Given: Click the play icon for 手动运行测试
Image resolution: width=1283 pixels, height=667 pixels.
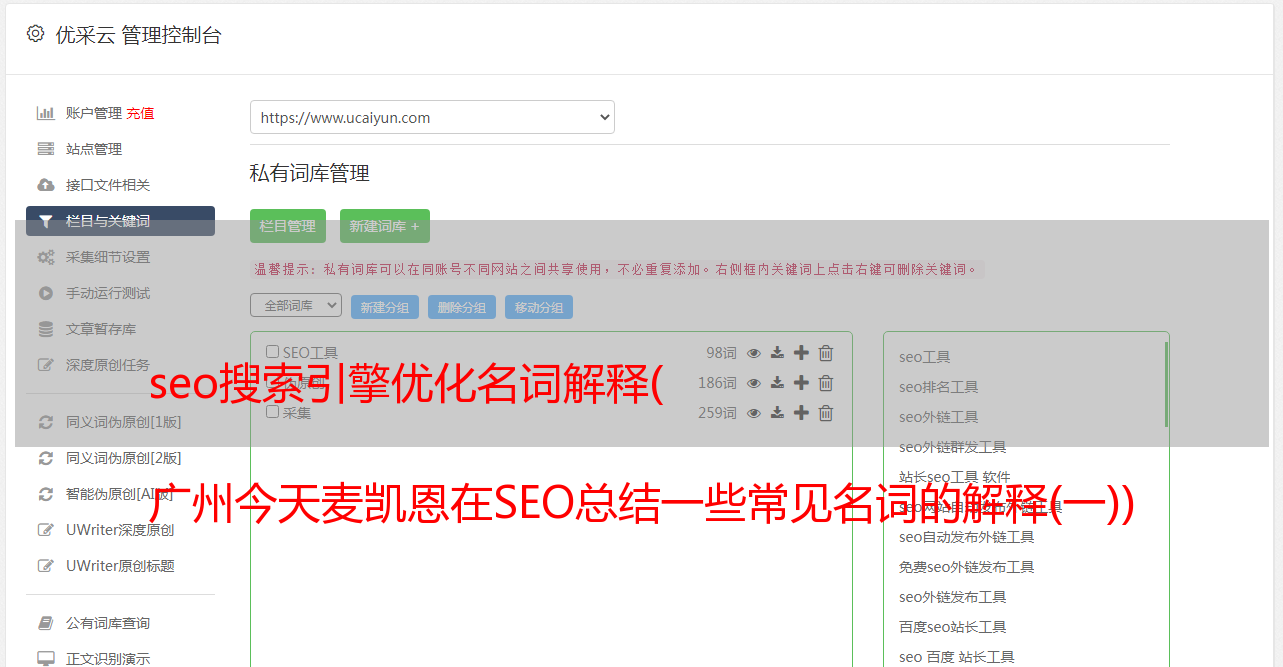Looking at the screenshot, I should click(45, 293).
